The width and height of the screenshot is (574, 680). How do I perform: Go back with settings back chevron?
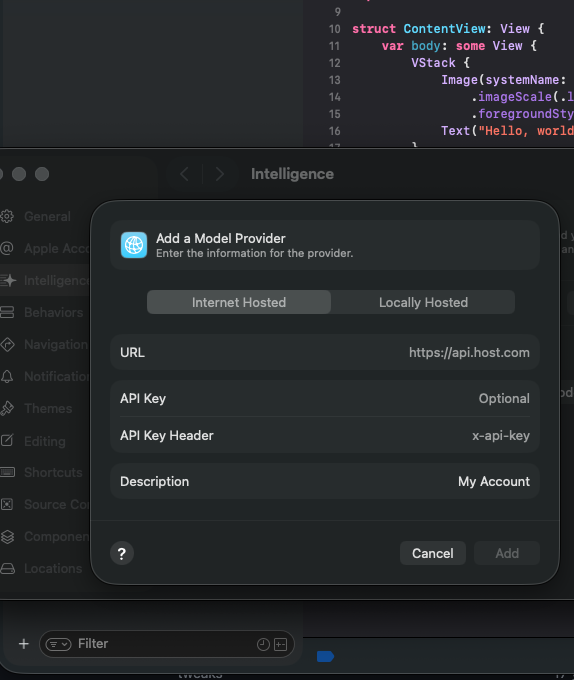point(184,174)
